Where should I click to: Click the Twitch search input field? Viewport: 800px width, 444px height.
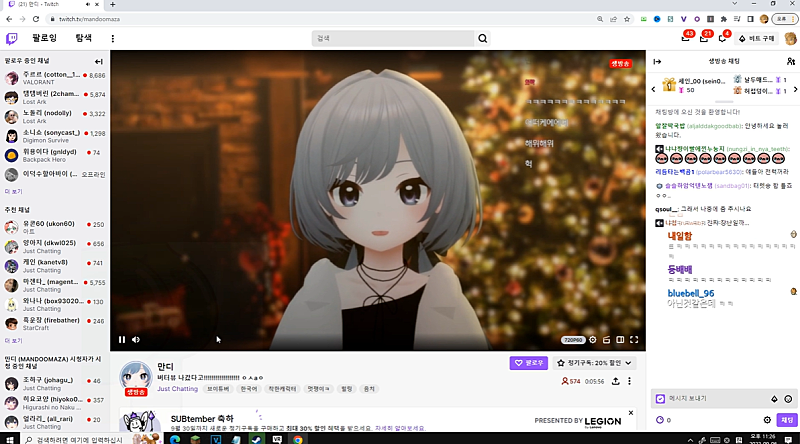coord(393,38)
